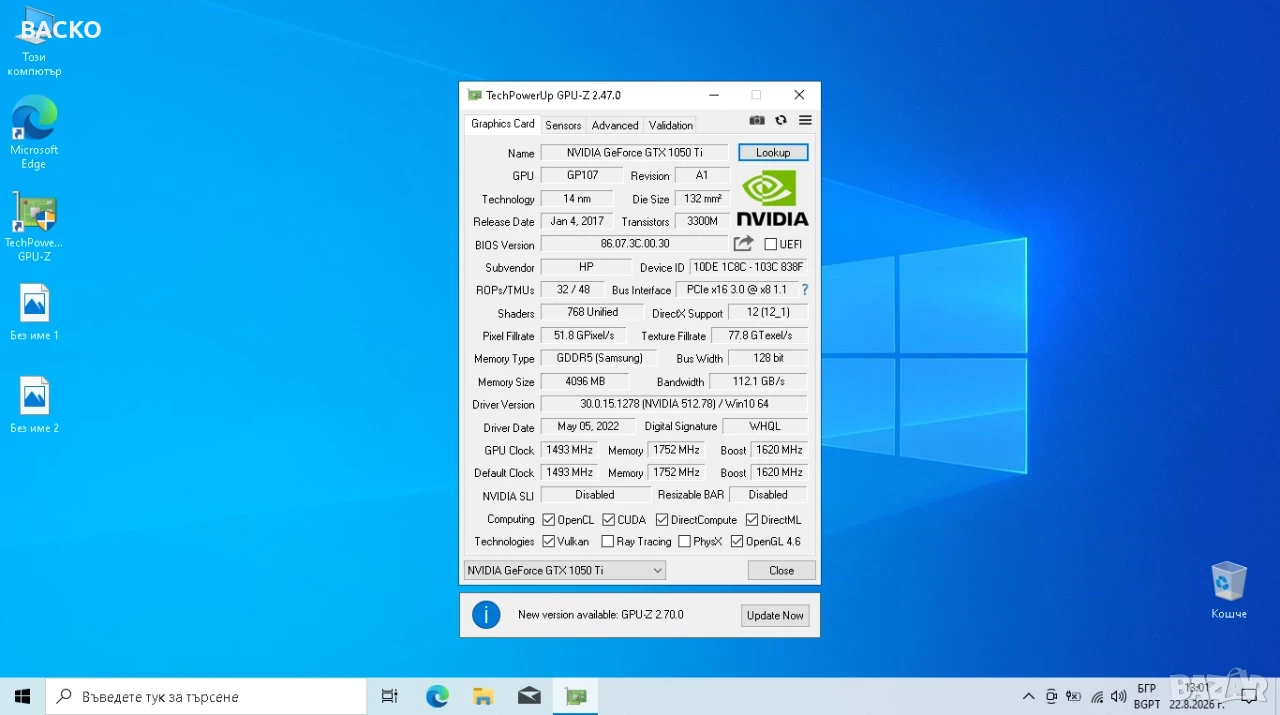
Task: Launch Edge from the taskbar
Action: pyautogui.click(x=437, y=696)
